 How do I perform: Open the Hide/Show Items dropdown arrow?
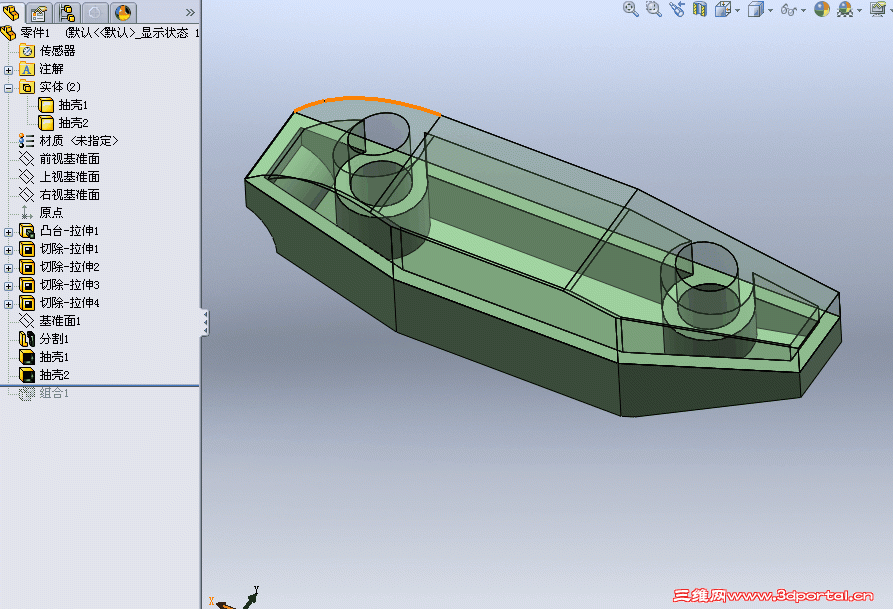tap(803, 11)
